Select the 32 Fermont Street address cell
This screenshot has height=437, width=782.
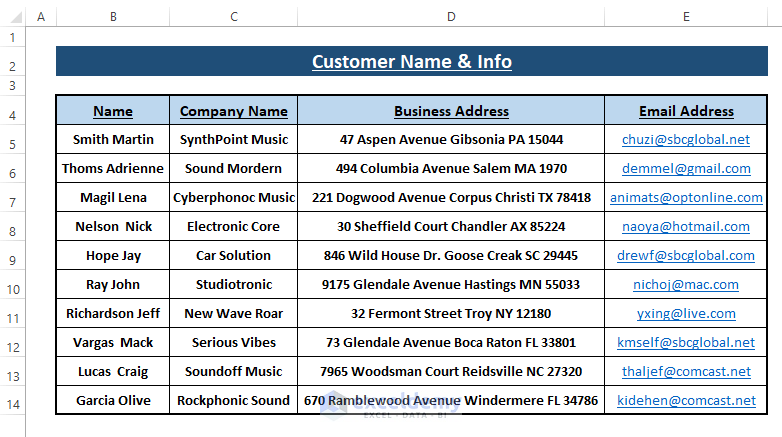tap(451, 313)
